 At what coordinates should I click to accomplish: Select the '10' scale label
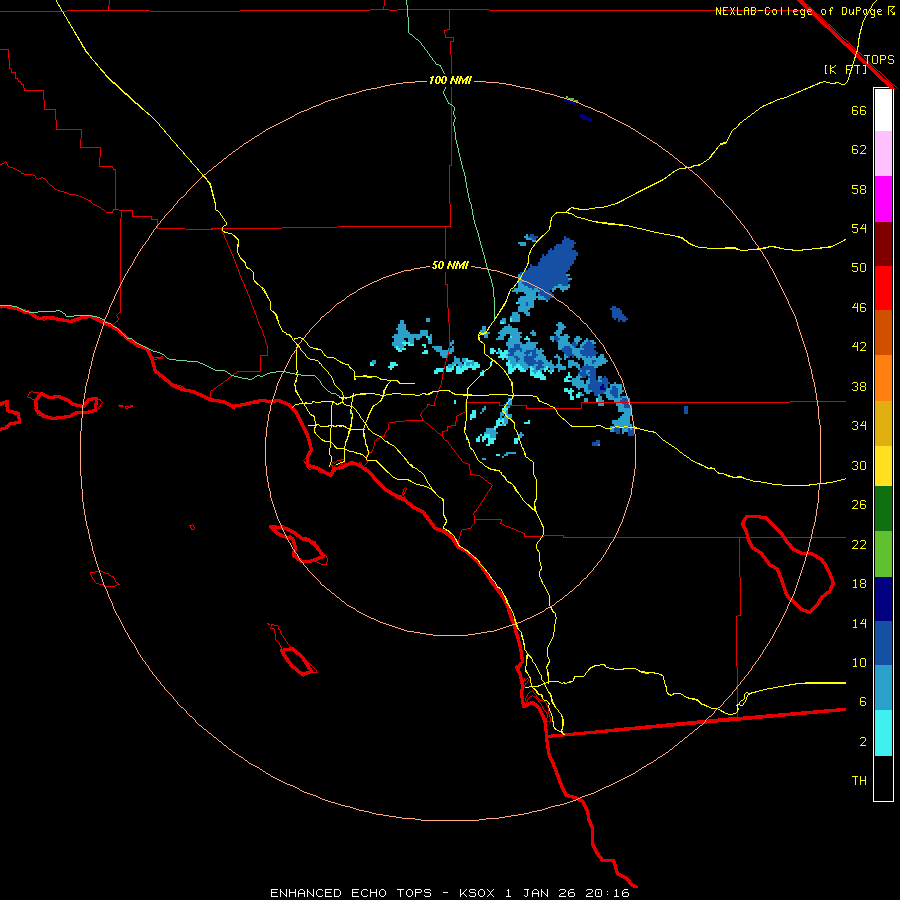tap(859, 663)
